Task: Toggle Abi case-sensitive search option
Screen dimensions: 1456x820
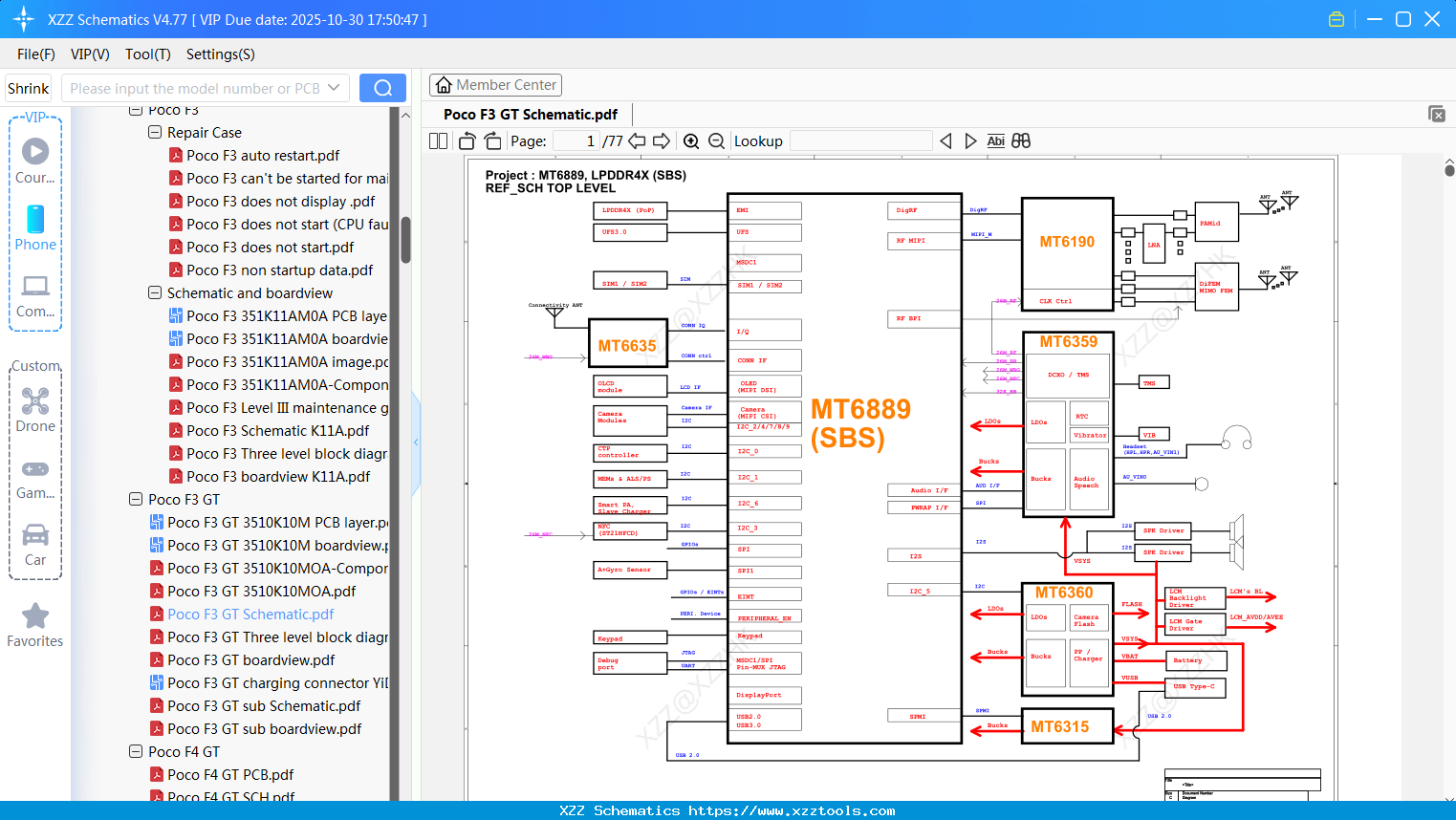Action: [997, 140]
